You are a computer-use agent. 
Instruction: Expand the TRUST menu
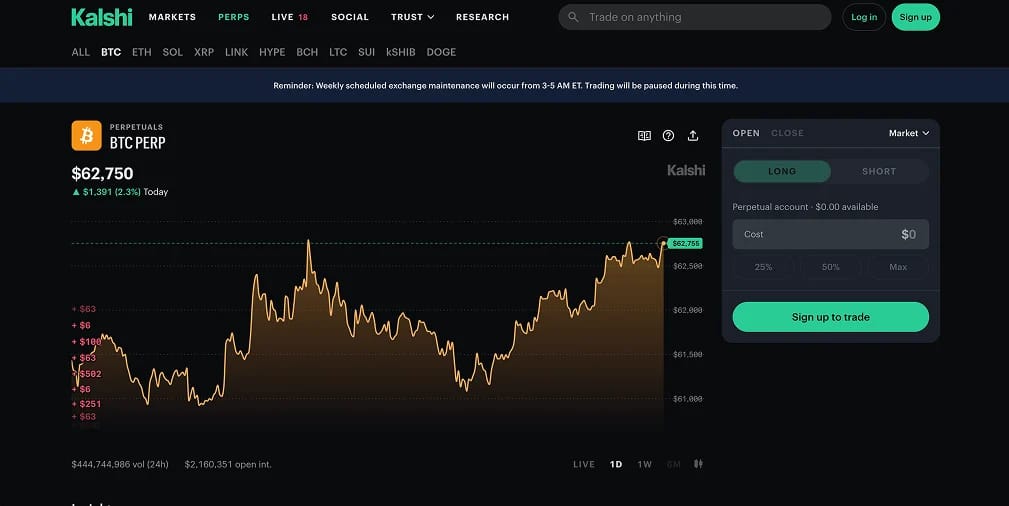point(412,17)
